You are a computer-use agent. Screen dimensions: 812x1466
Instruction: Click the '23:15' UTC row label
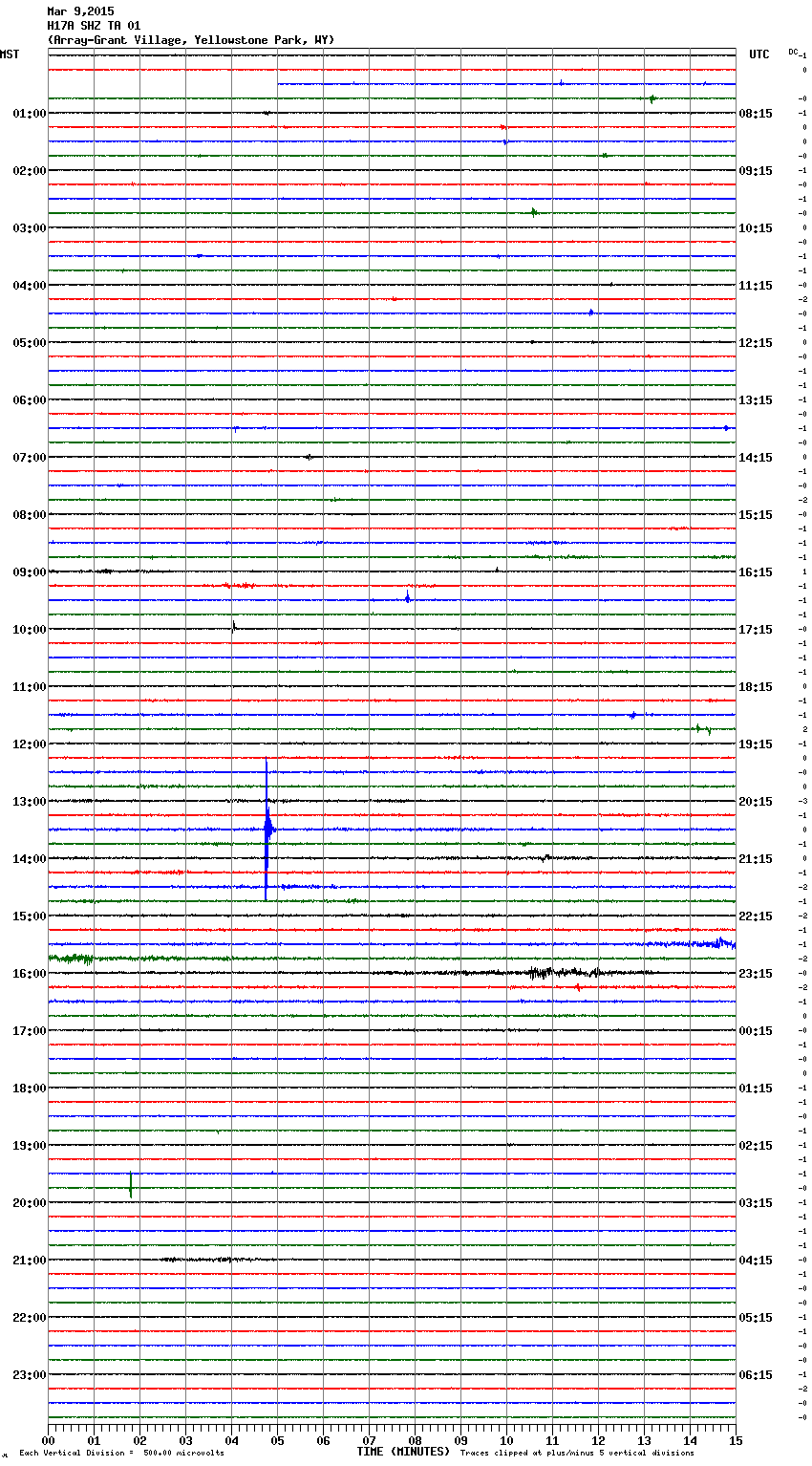(x=756, y=974)
